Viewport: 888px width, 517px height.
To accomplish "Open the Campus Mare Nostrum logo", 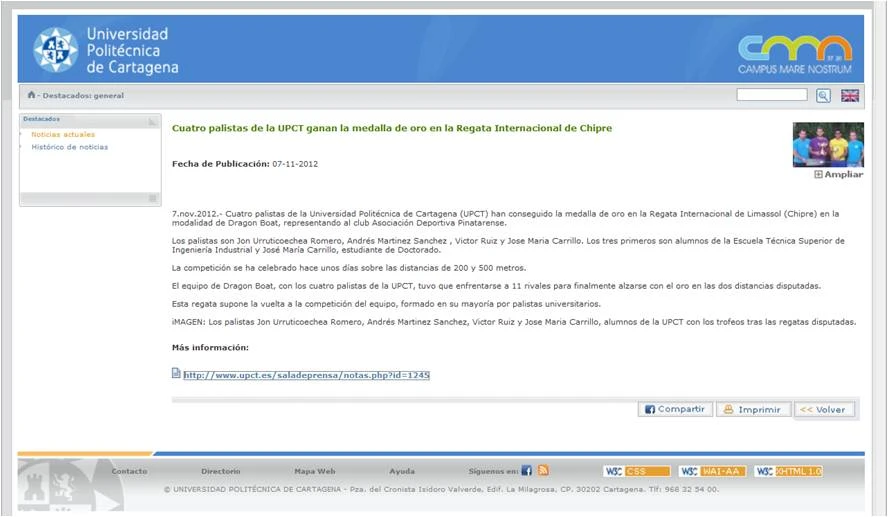I will tap(795, 54).
